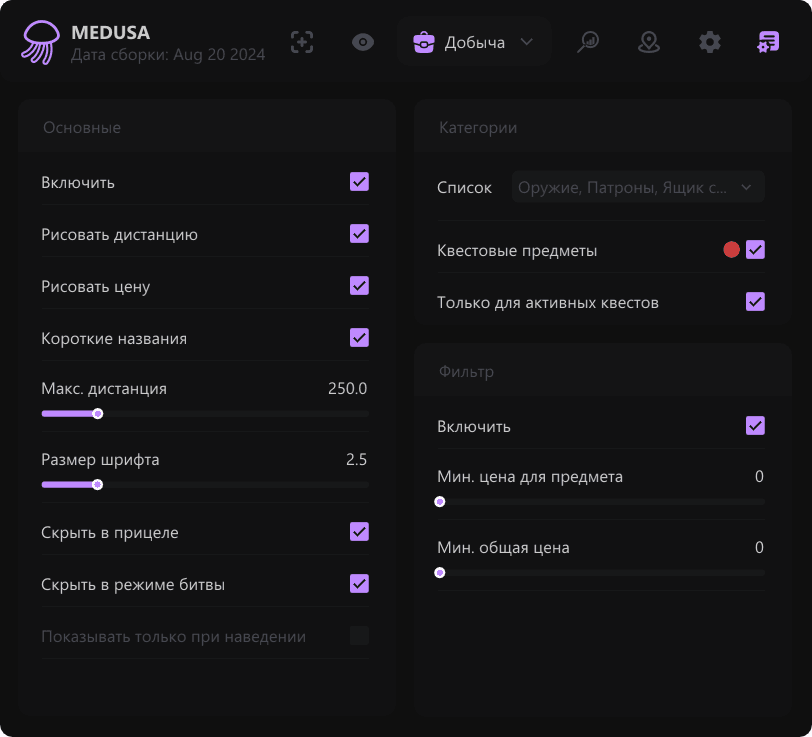Click the Medusa jellyfish logo

[x=41, y=42]
